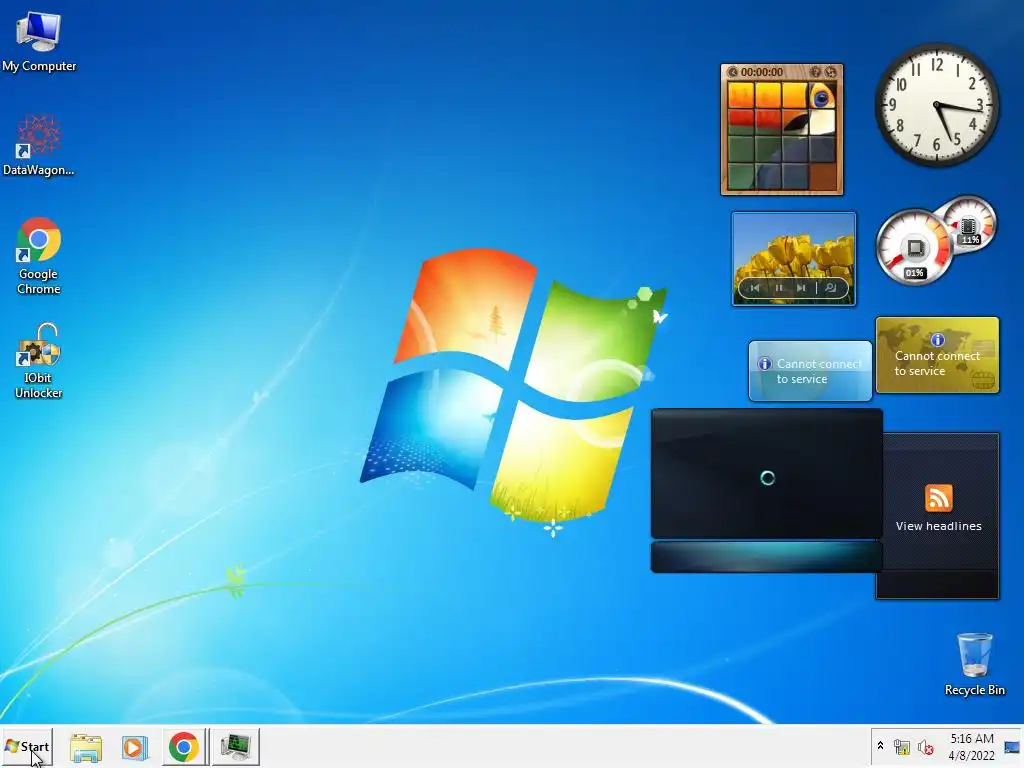Skip to next slide in slideshow gadget
Image resolution: width=1024 pixels, height=768 pixels.
801,288
